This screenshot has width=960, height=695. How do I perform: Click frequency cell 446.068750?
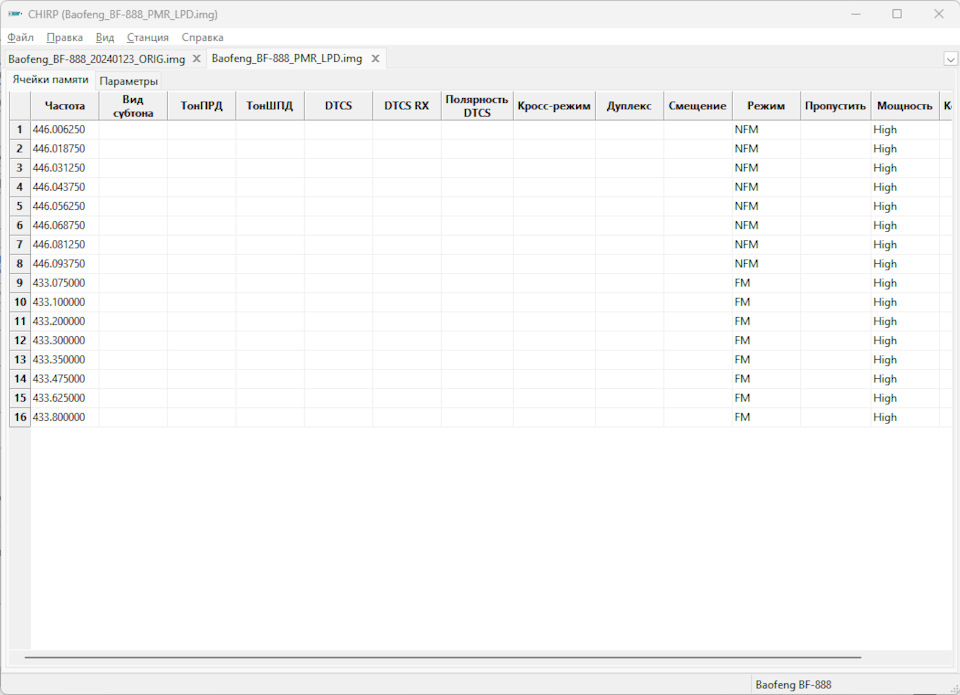[64, 225]
